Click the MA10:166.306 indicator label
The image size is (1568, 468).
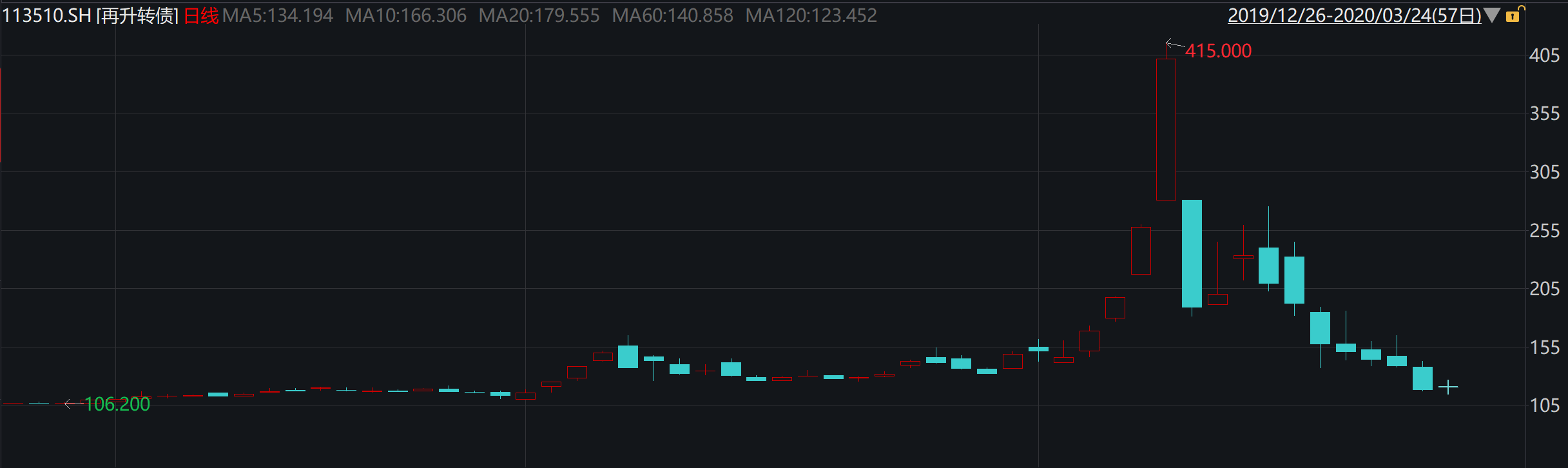(x=405, y=15)
